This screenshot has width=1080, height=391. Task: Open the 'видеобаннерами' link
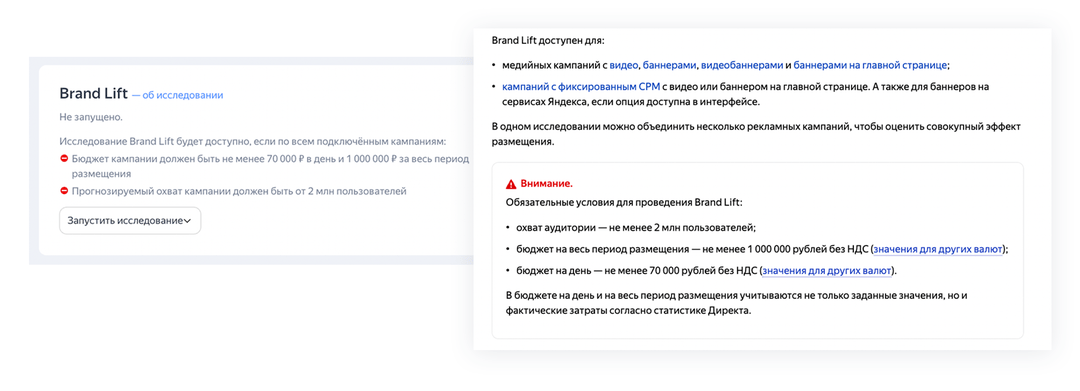click(x=742, y=65)
